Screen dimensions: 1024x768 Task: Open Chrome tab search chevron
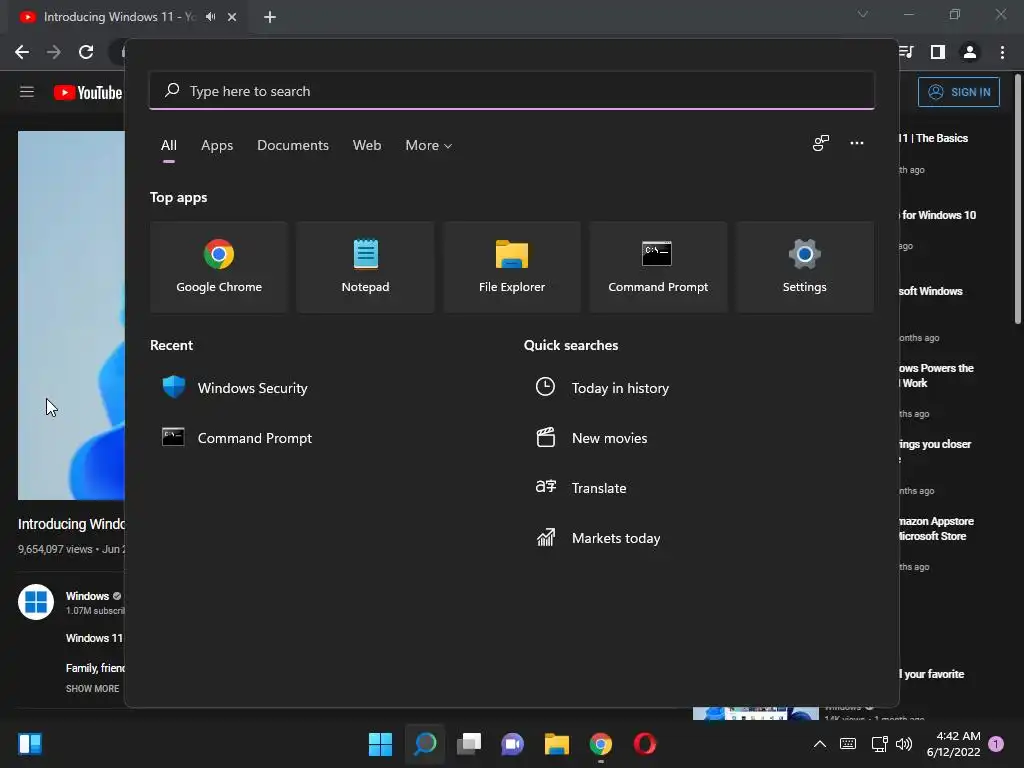(863, 14)
